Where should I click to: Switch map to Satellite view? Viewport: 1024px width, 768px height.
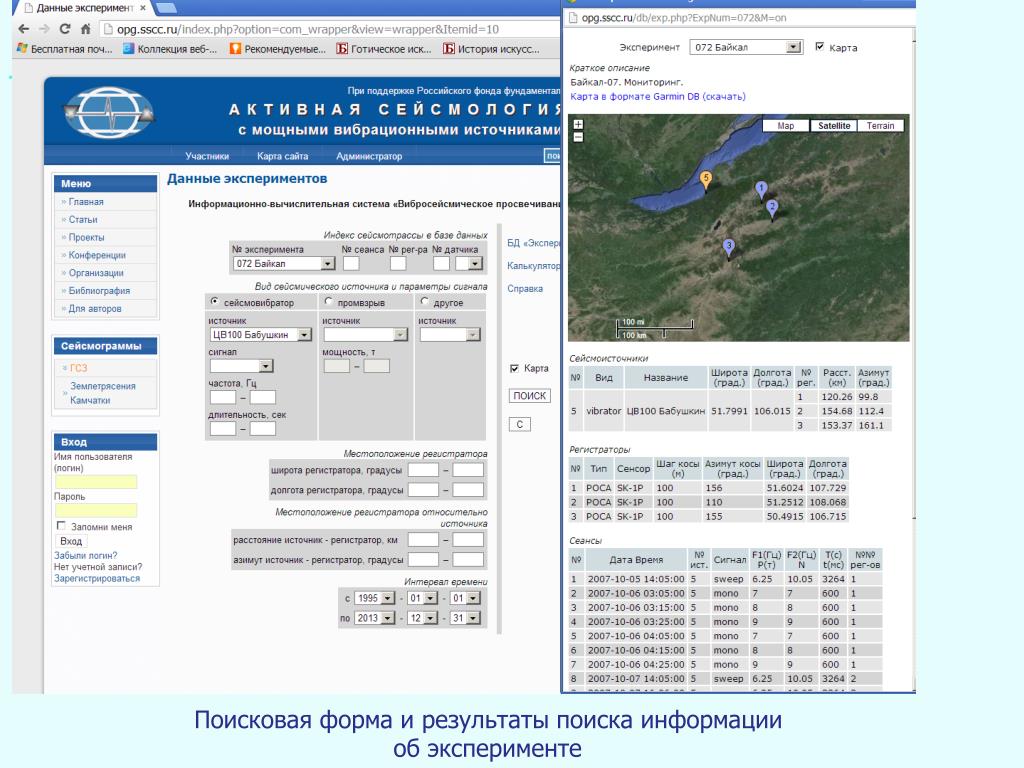(834, 125)
